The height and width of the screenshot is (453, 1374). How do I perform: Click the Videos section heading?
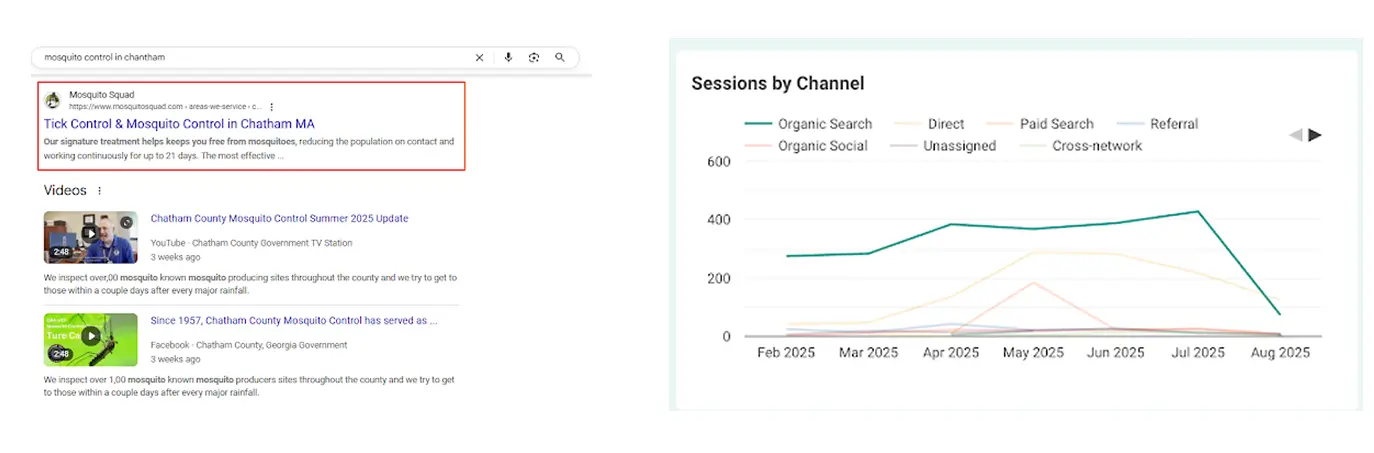[x=65, y=191]
